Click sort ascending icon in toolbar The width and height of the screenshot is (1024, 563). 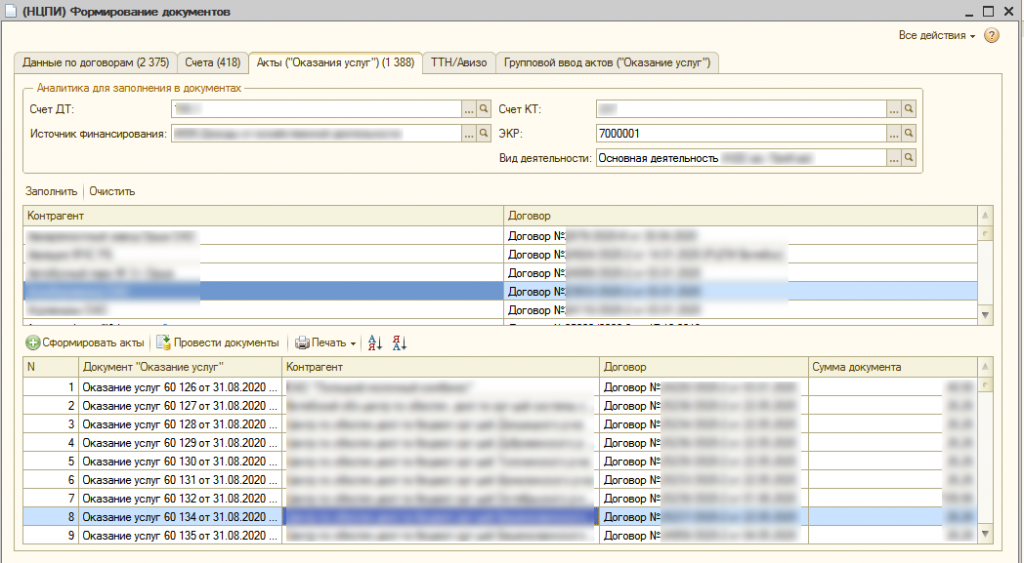pyautogui.click(x=376, y=343)
